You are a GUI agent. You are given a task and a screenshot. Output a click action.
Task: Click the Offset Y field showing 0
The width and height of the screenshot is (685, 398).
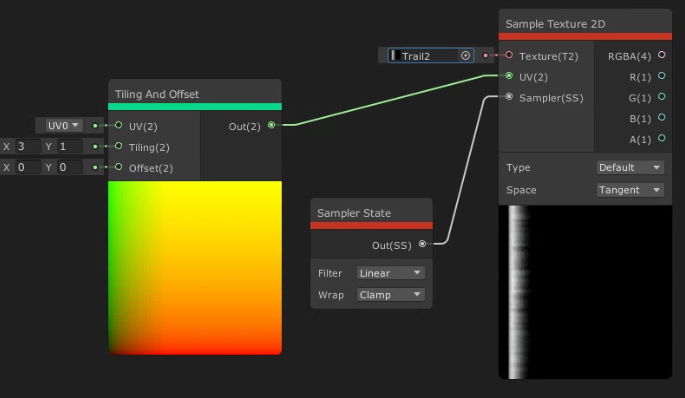[x=69, y=167]
